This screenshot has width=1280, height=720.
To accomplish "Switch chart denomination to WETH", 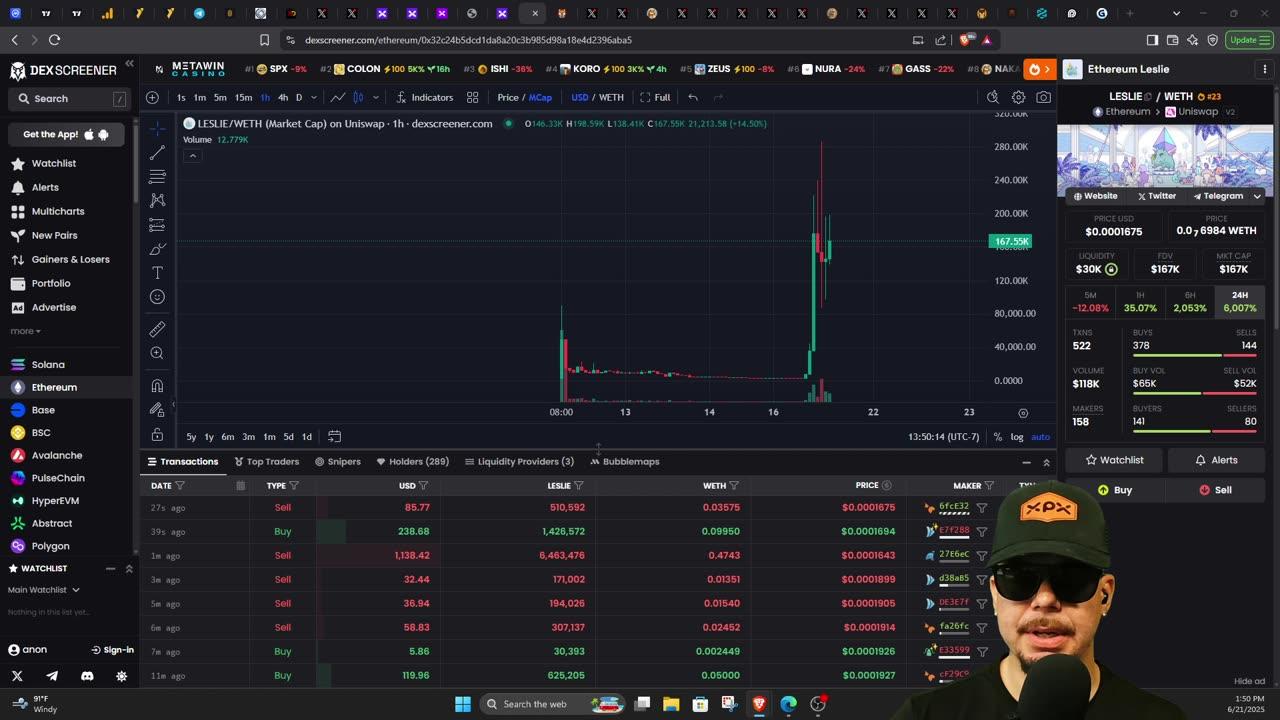I will point(611,97).
